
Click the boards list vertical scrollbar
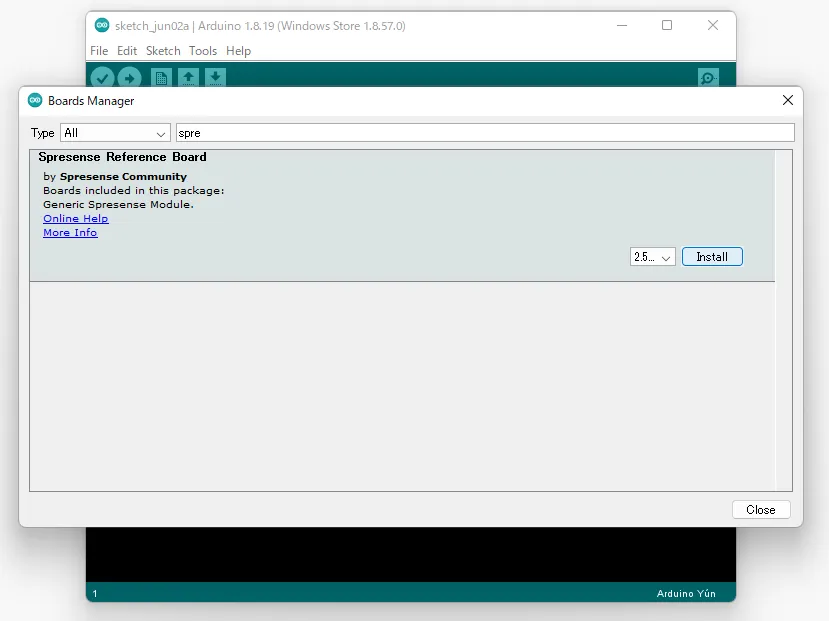point(784,320)
